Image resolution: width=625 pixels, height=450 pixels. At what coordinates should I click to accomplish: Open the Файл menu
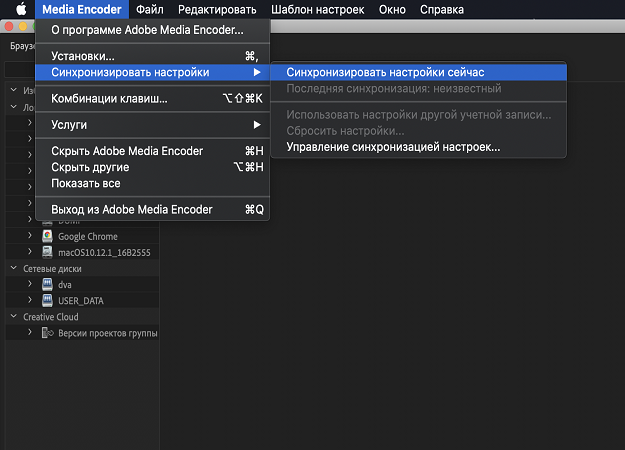click(150, 10)
